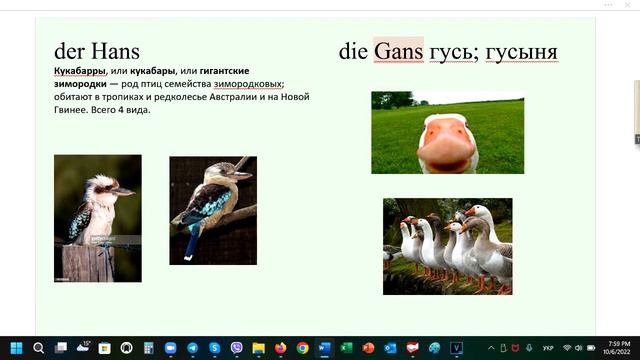This screenshot has height=360, width=640.
Task: Open PowerPoint from the taskbar
Action: (369, 348)
